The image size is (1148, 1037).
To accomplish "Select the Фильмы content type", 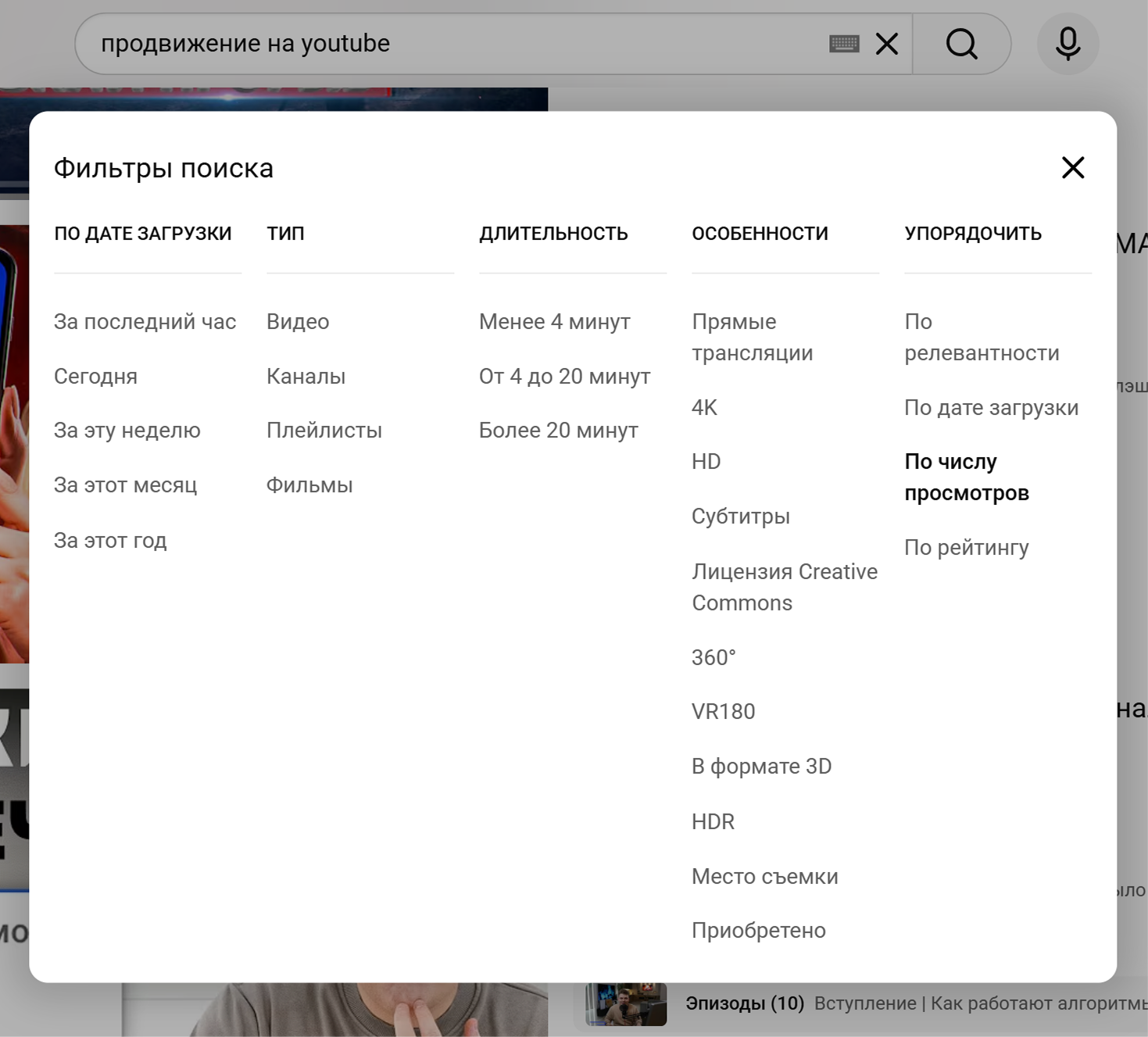I will pos(309,485).
